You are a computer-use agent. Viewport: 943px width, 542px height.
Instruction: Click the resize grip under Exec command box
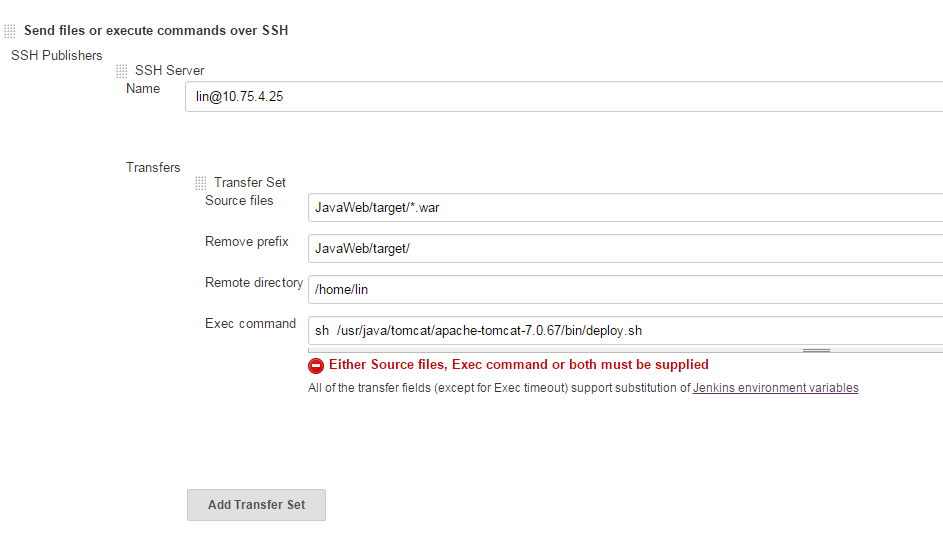[x=816, y=350]
